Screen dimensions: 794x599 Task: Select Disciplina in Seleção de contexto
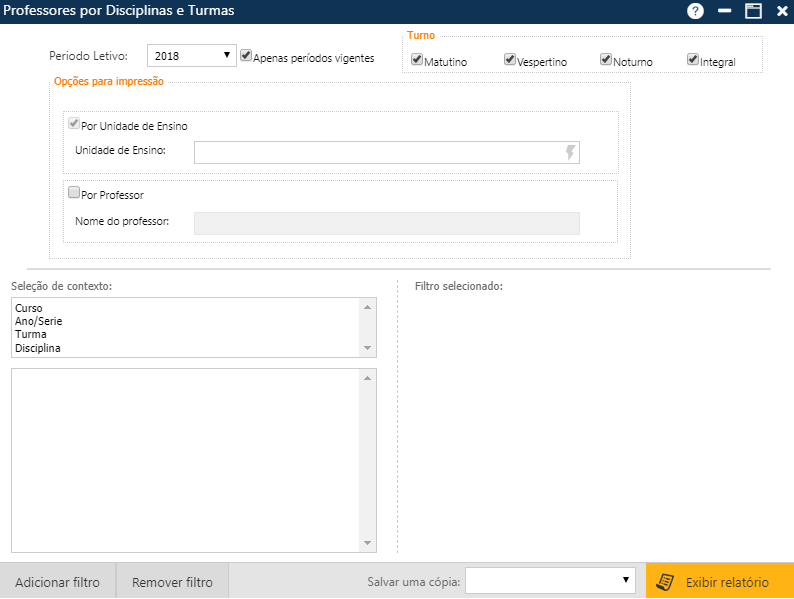pyautogui.click(x=39, y=348)
